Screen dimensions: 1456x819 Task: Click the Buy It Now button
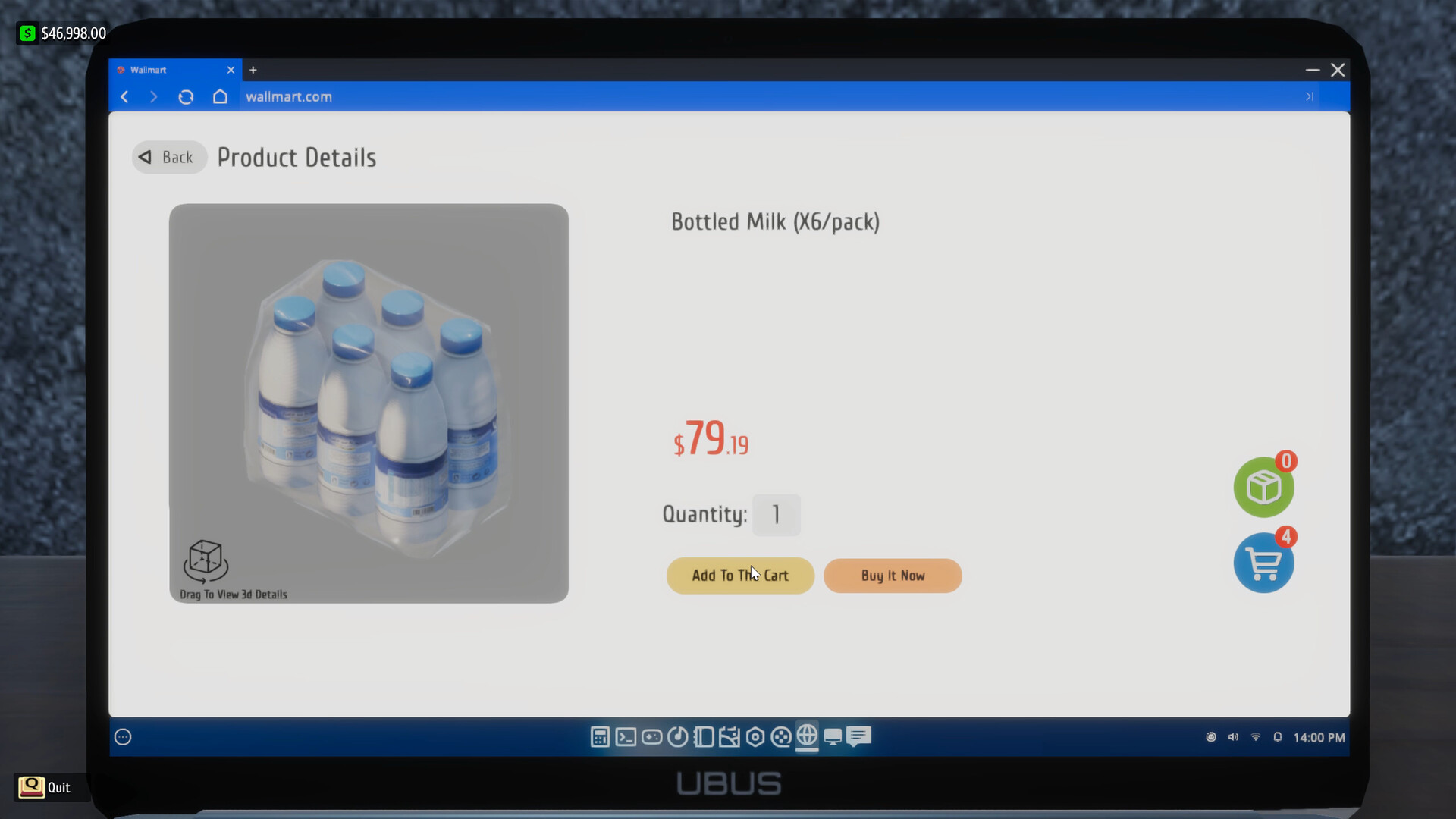click(x=893, y=575)
